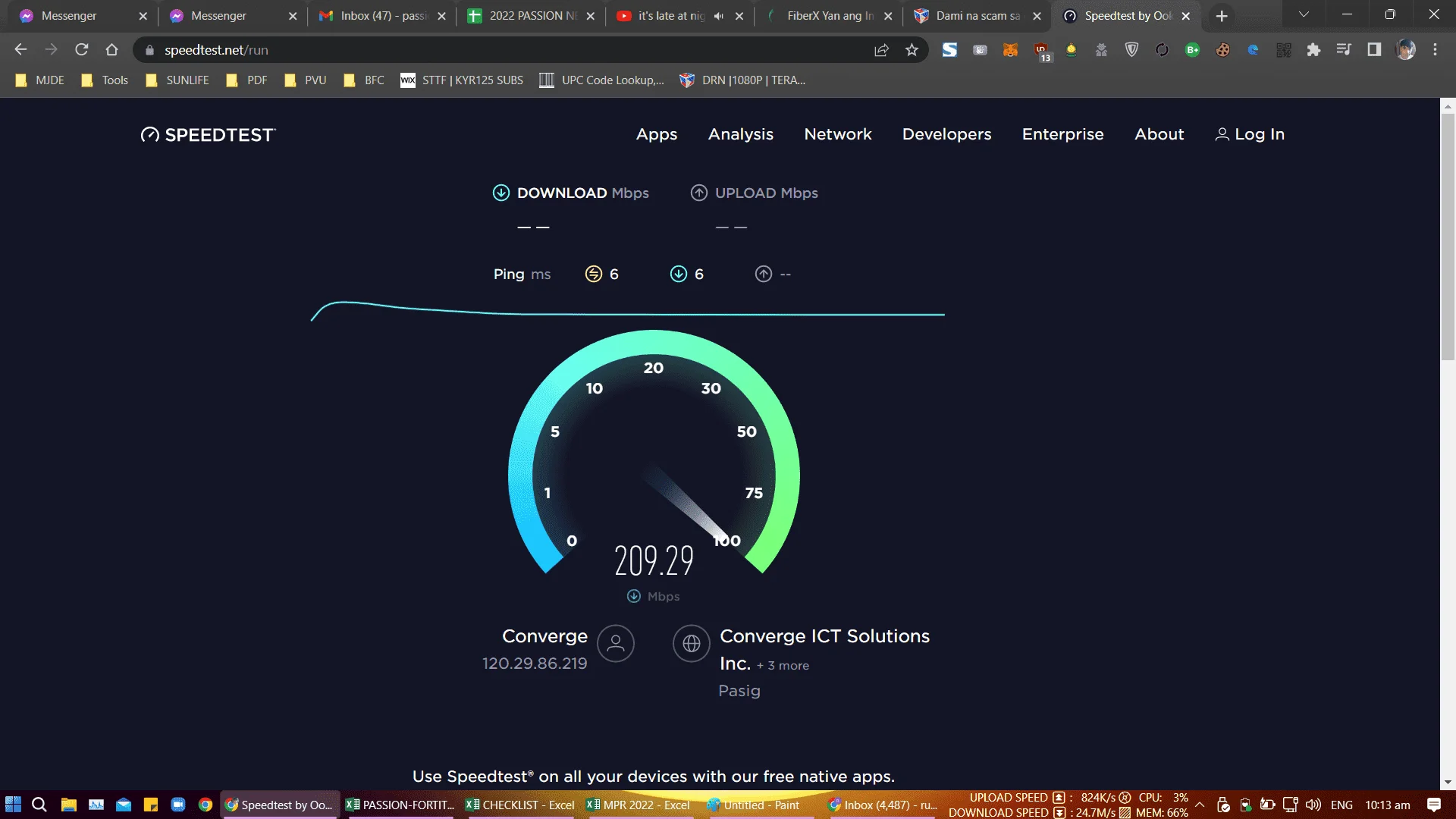Click the share page icon in address bar
This screenshot has width=1456, height=819.
tap(881, 50)
